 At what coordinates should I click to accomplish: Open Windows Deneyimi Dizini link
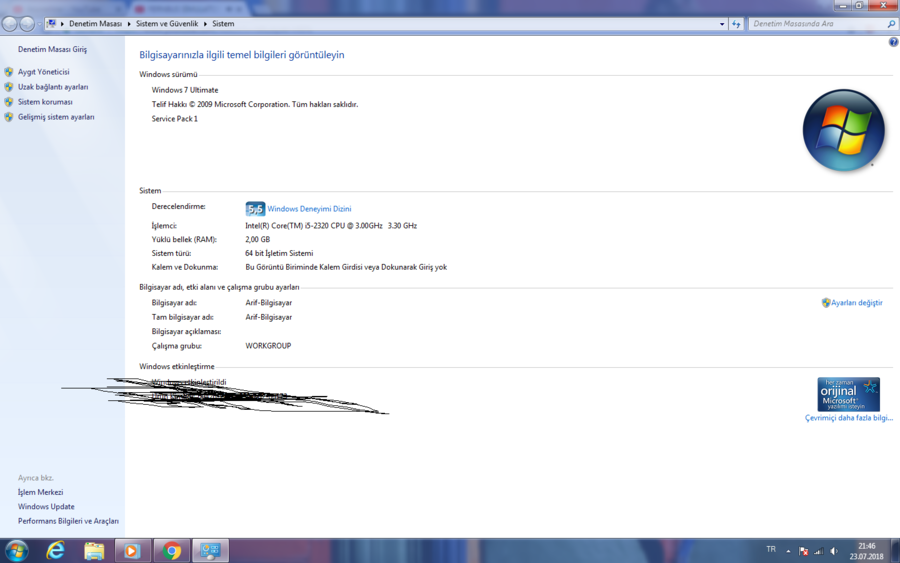tap(309, 209)
